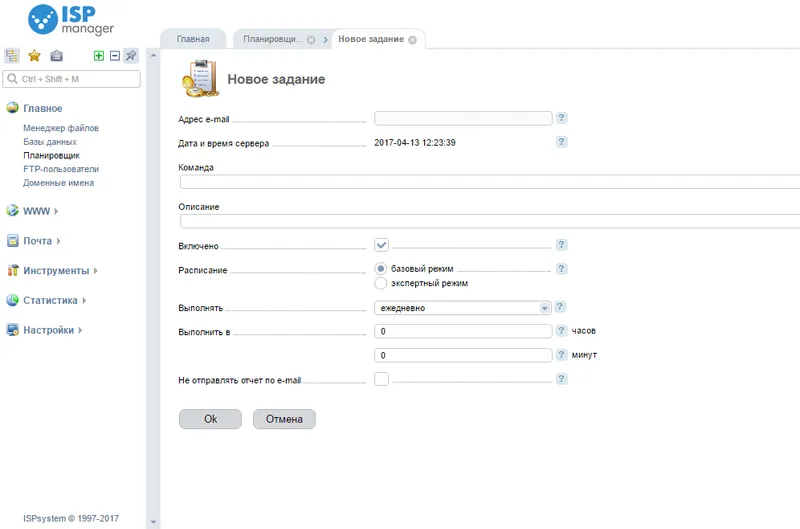
Task: Click the Новое задание clipboard icon
Action: click(x=201, y=79)
